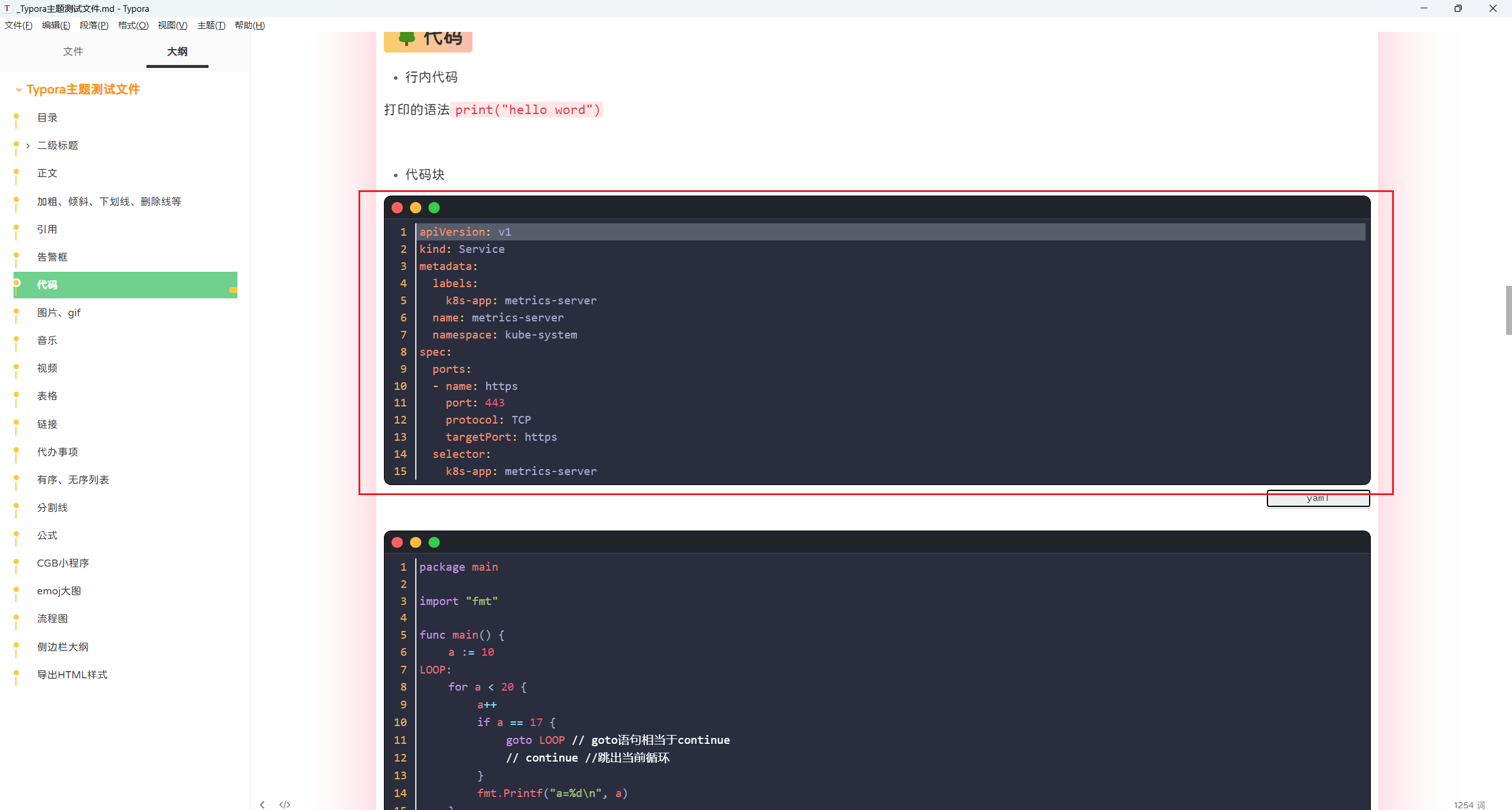Open the 文件(F) menu
This screenshot has height=810, width=1512.
point(18,25)
